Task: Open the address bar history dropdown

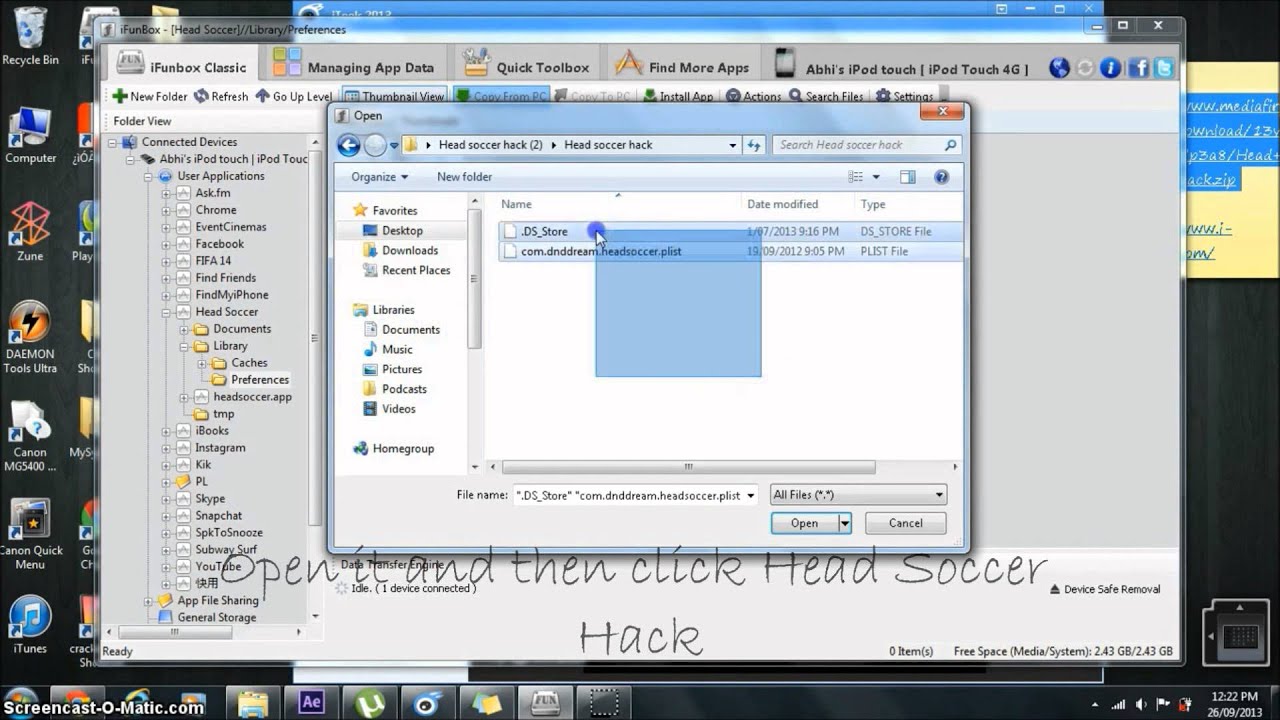Action: (x=733, y=145)
